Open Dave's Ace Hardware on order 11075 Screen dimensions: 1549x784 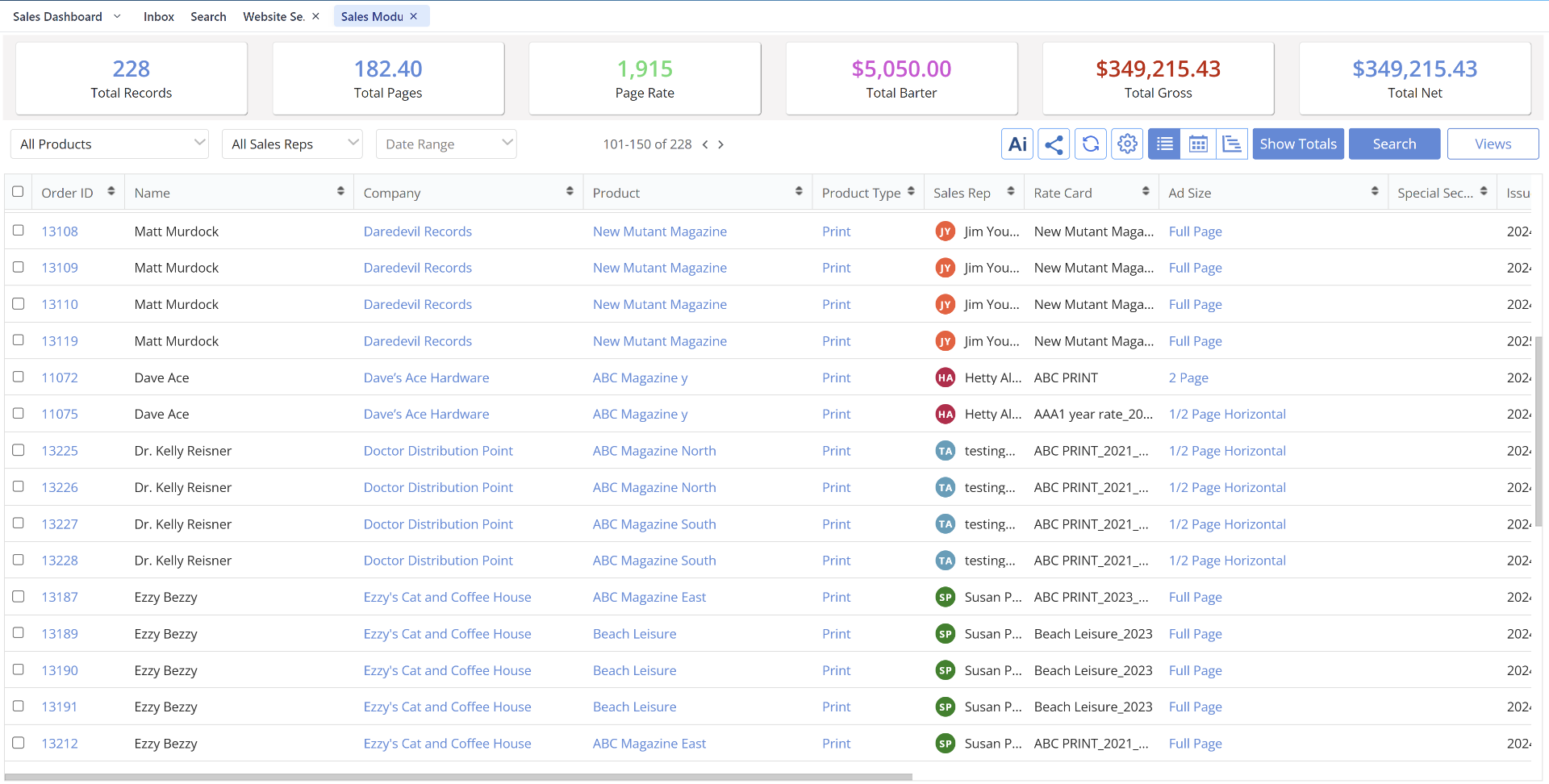[426, 414]
